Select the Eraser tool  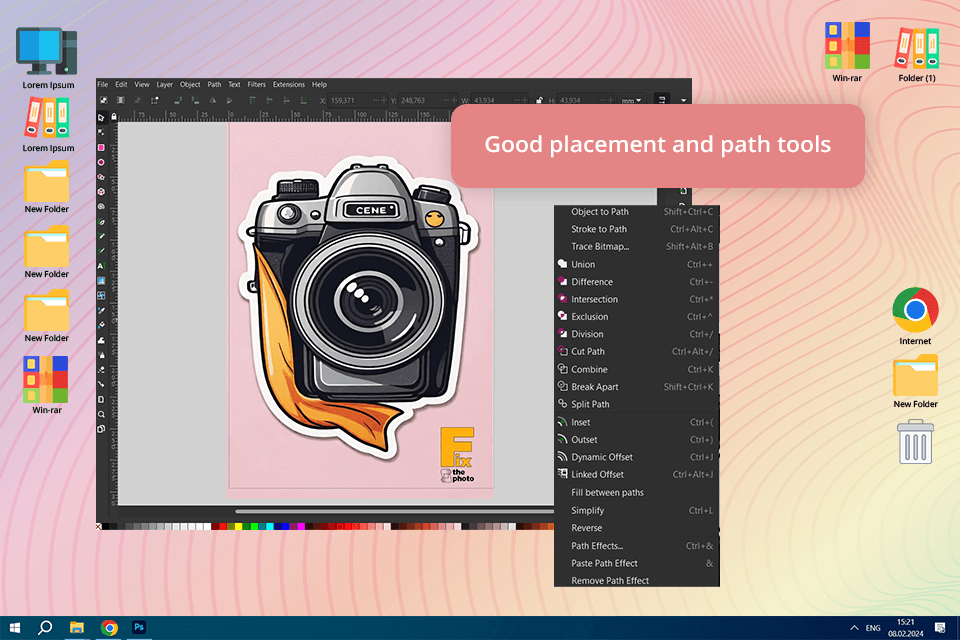(x=101, y=369)
